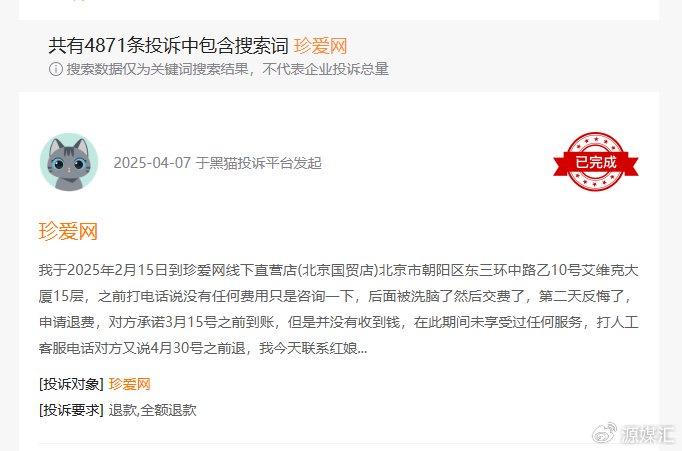Open the orange 珍爱网 complaint title
The width and height of the screenshot is (682, 451).
click(x=68, y=231)
